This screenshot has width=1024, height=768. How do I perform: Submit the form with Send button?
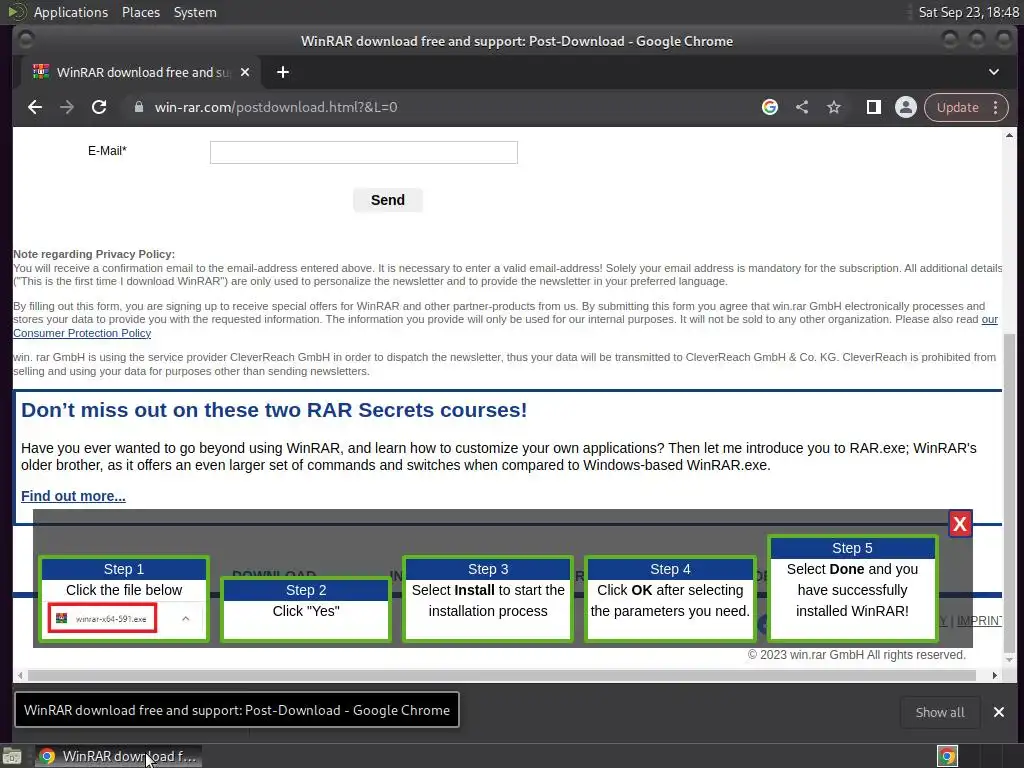coord(388,200)
